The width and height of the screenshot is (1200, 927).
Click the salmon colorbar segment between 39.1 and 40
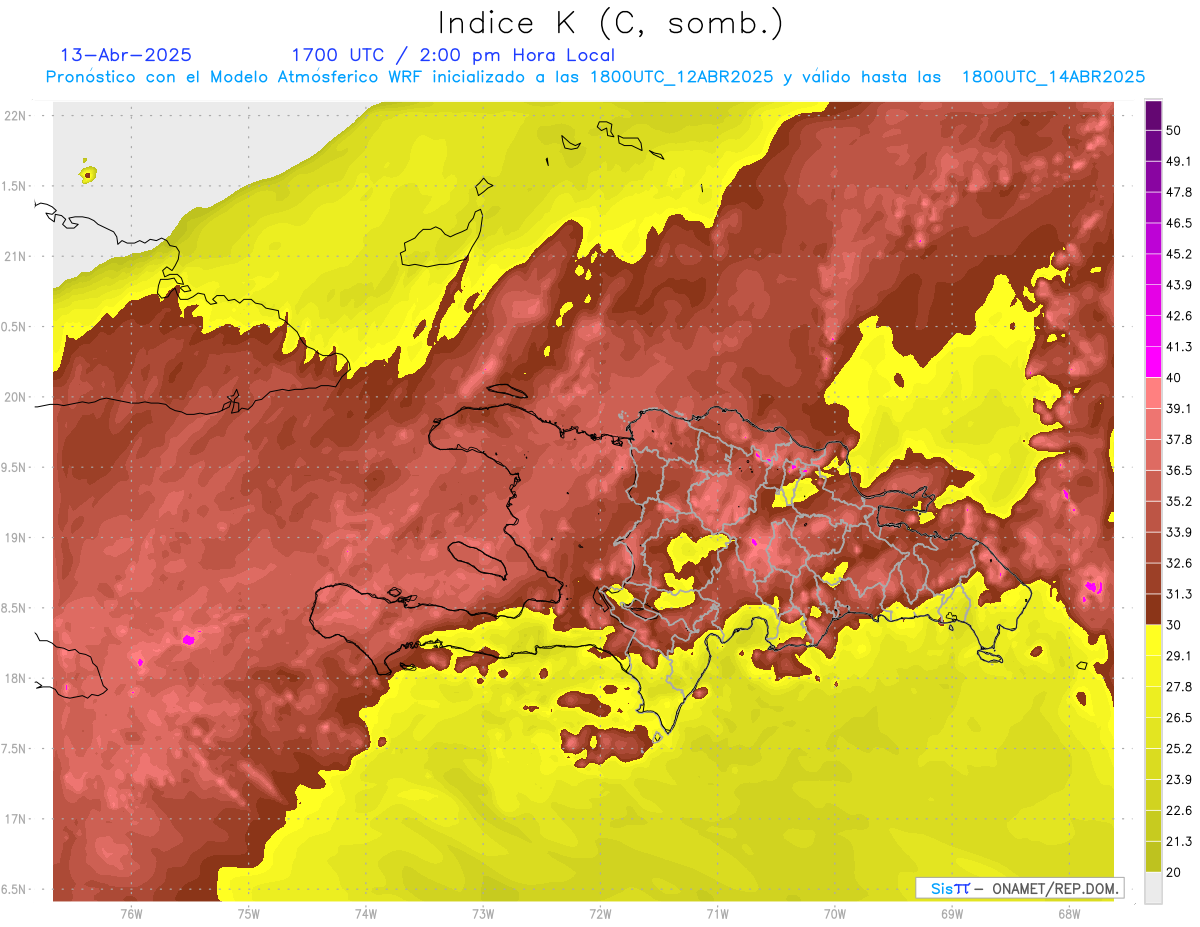tap(1153, 393)
